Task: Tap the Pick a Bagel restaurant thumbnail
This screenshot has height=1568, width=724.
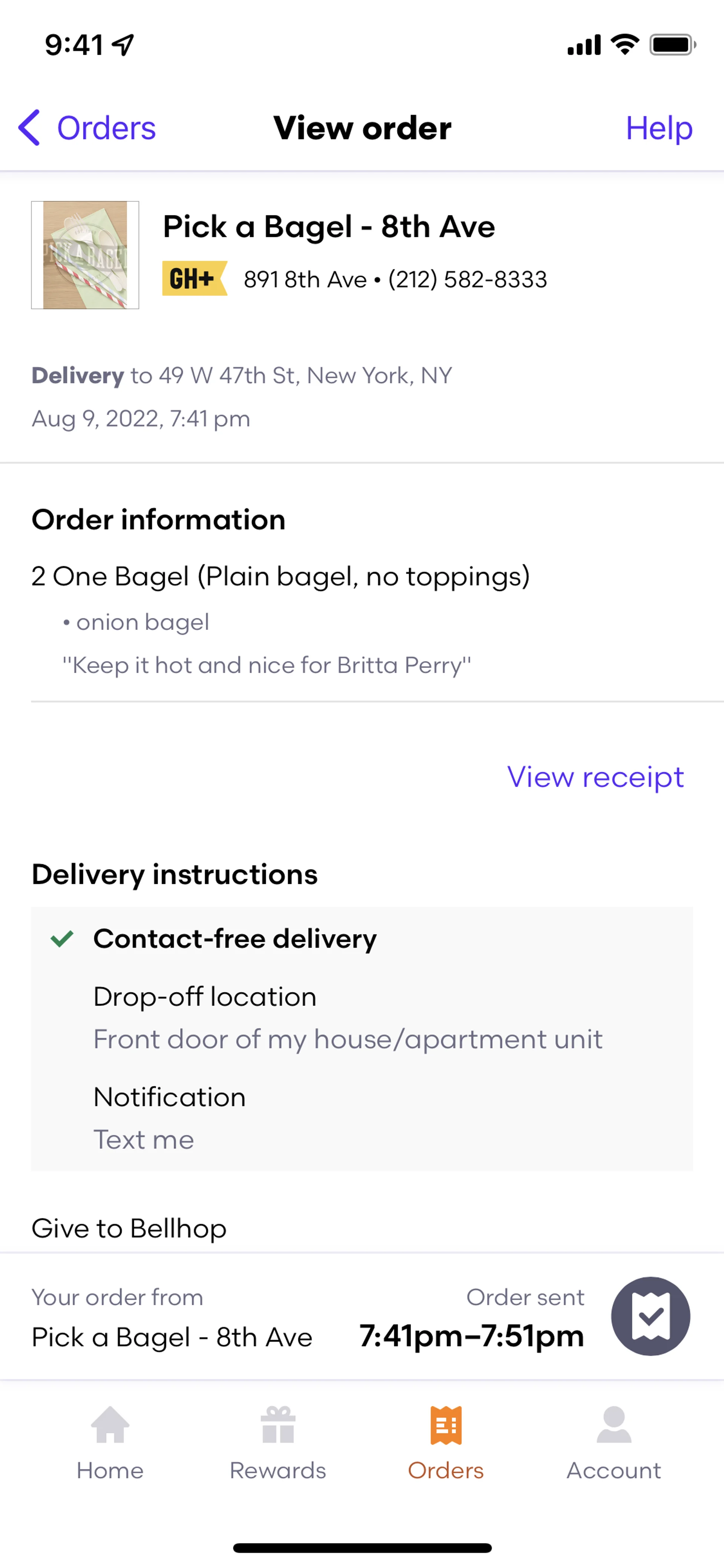Action: tap(85, 255)
